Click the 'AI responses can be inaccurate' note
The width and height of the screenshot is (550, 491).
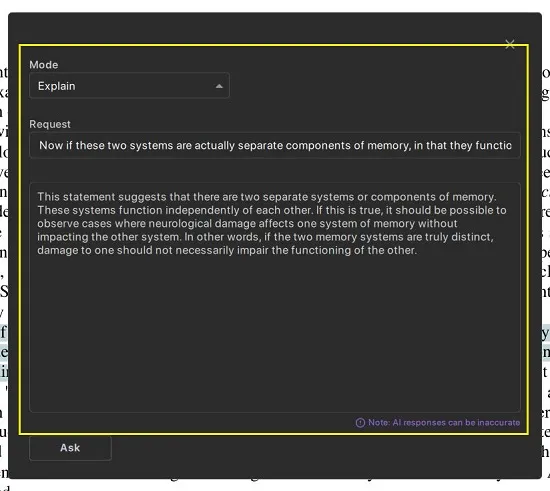coord(444,423)
